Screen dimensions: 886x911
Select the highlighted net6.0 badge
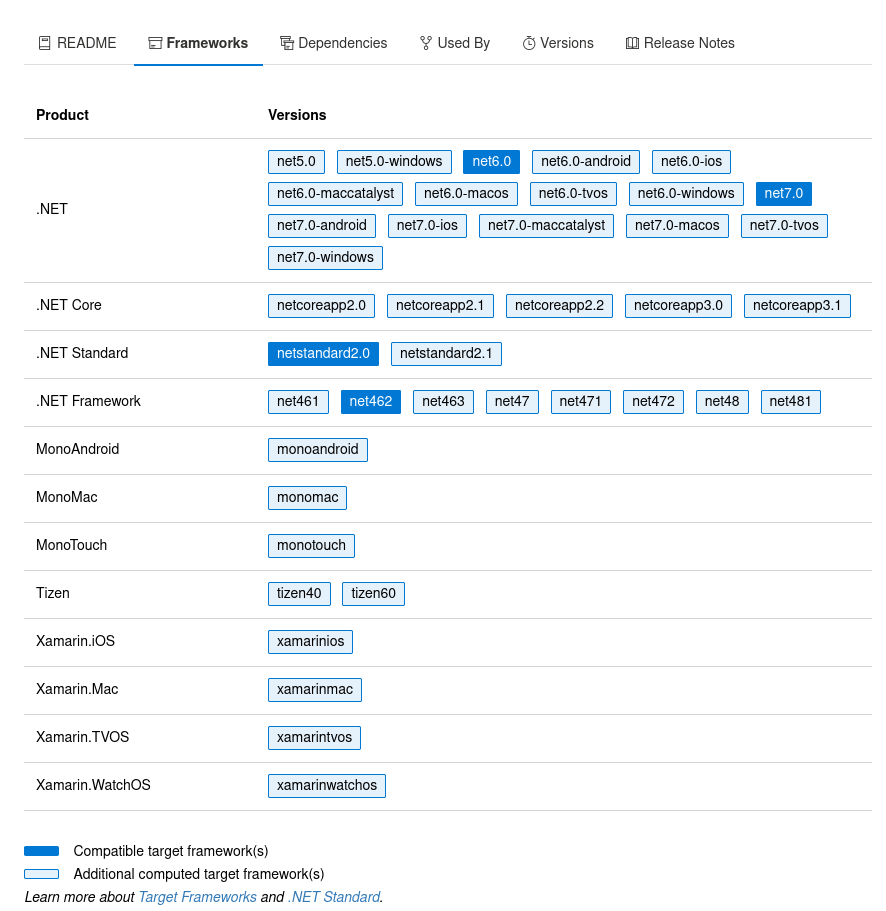(x=492, y=162)
